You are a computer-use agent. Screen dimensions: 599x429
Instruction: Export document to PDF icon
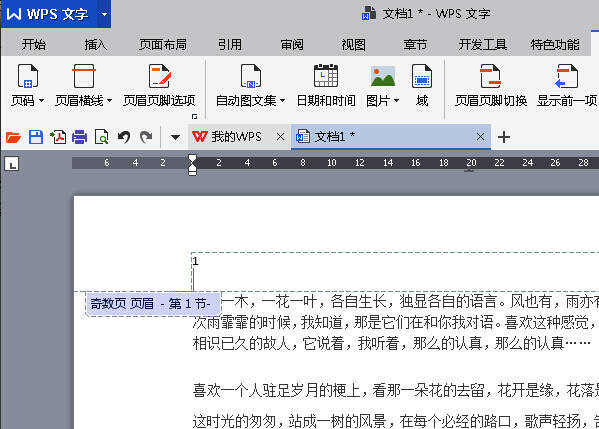coord(58,137)
